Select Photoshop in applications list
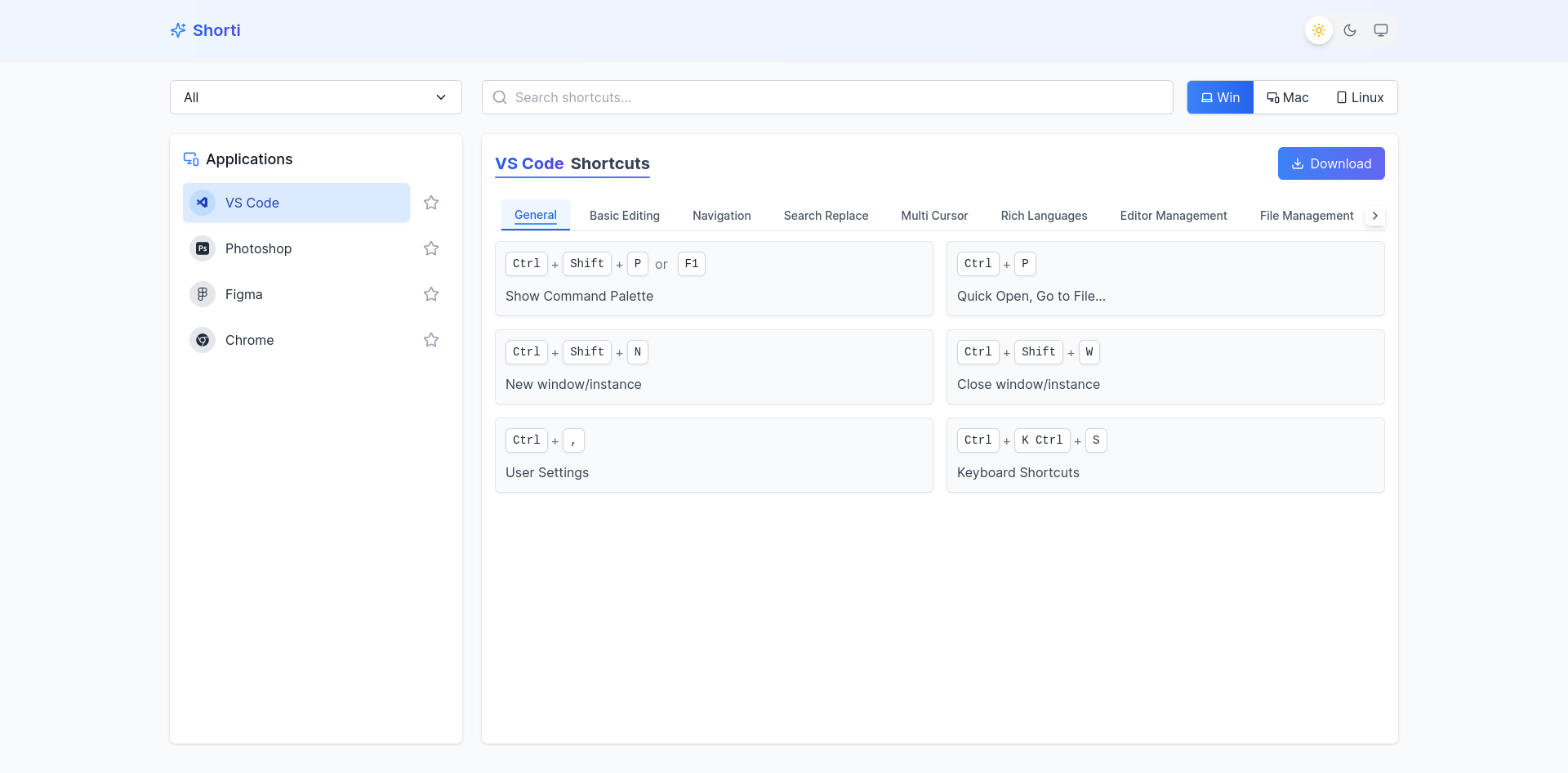Viewport: 1568px width, 773px height. tap(296, 248)
